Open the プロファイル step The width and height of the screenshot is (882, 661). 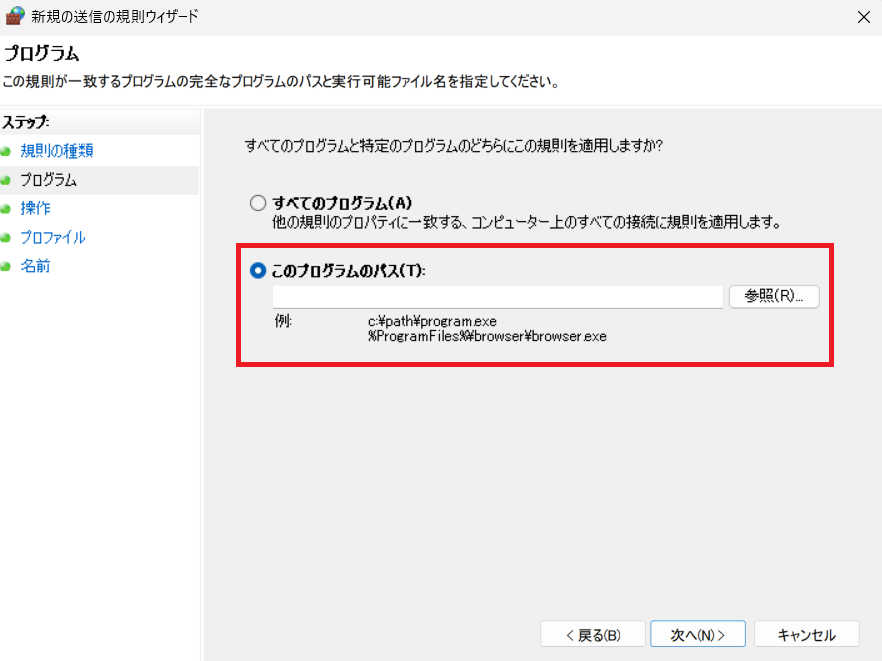53,237
